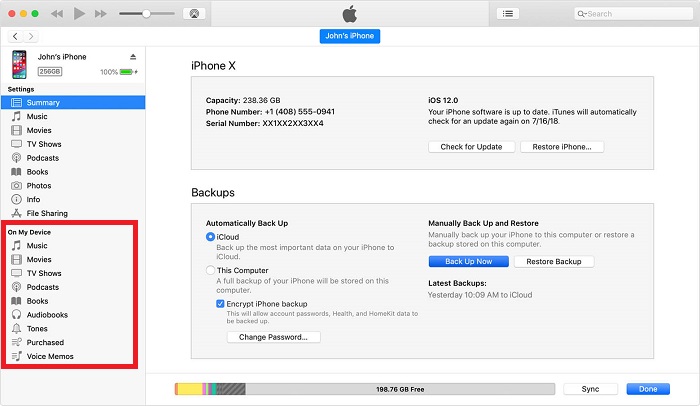Open Music under Settings
Viewport: 700px width, 406px height.
[x=73, y=116]
